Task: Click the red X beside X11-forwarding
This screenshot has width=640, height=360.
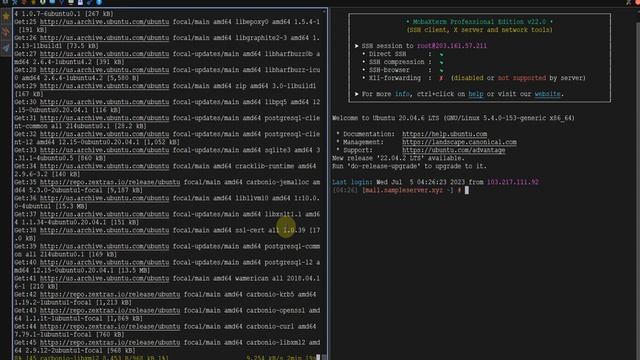Action: pyautogui.click(x=441, y=78)
